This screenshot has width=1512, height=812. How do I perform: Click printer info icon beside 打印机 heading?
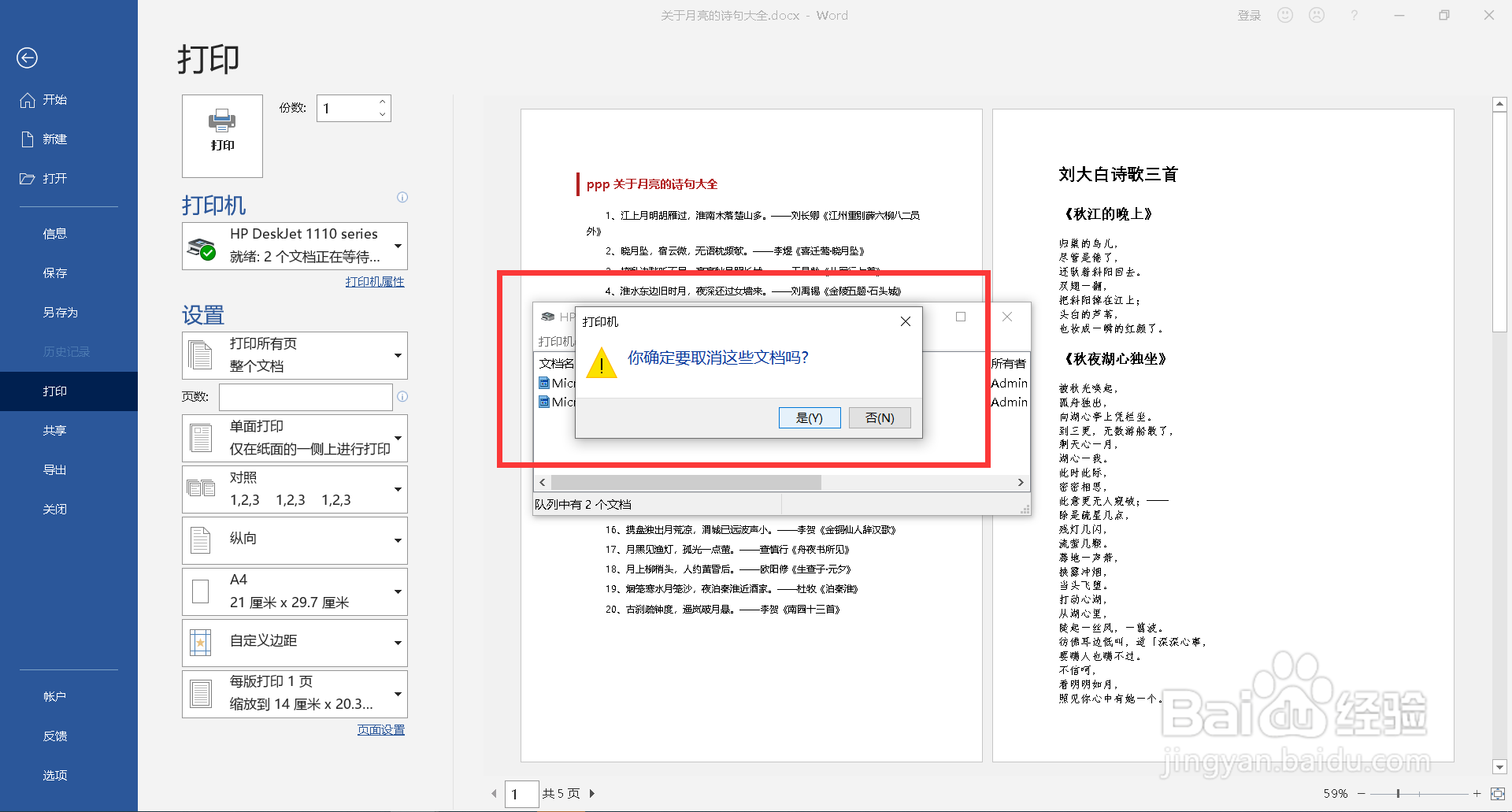pos(402,198)
